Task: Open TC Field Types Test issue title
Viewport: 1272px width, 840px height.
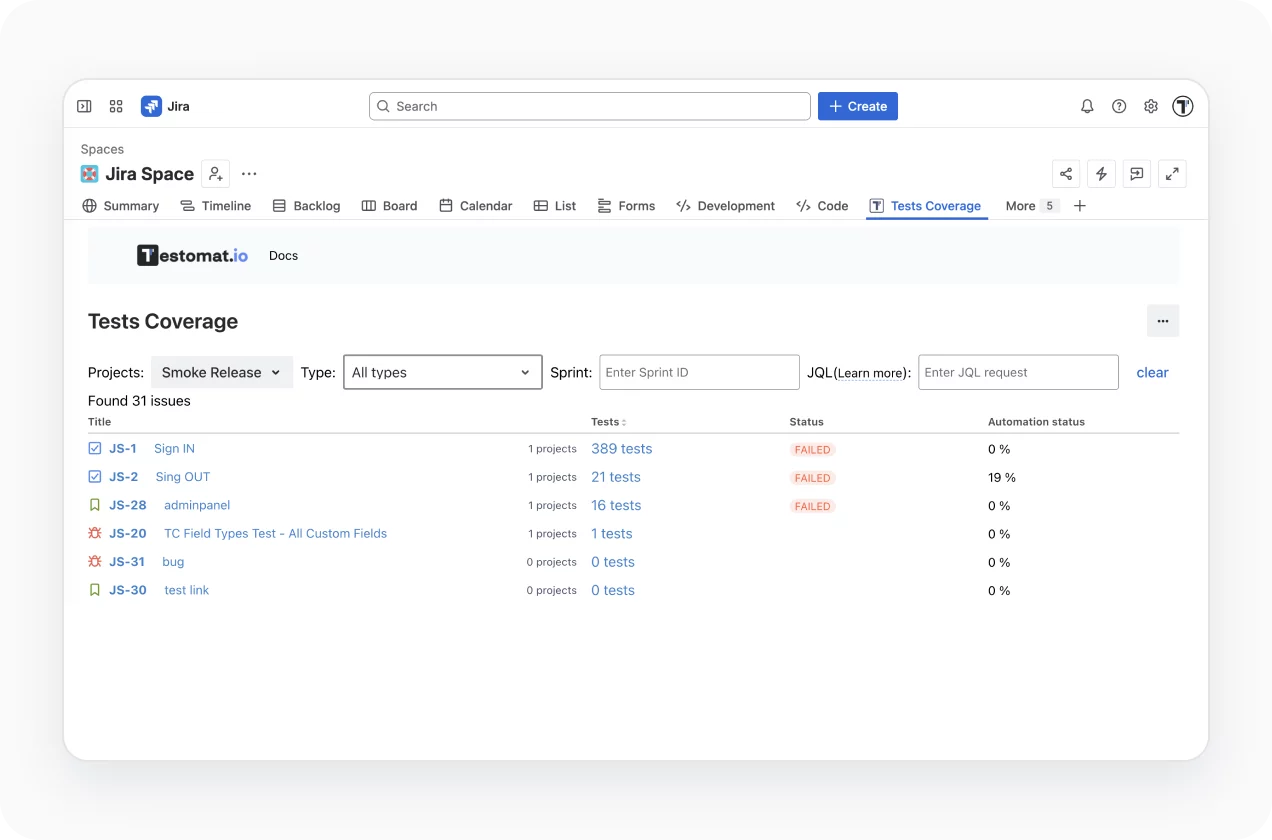Action: (275, 534)
